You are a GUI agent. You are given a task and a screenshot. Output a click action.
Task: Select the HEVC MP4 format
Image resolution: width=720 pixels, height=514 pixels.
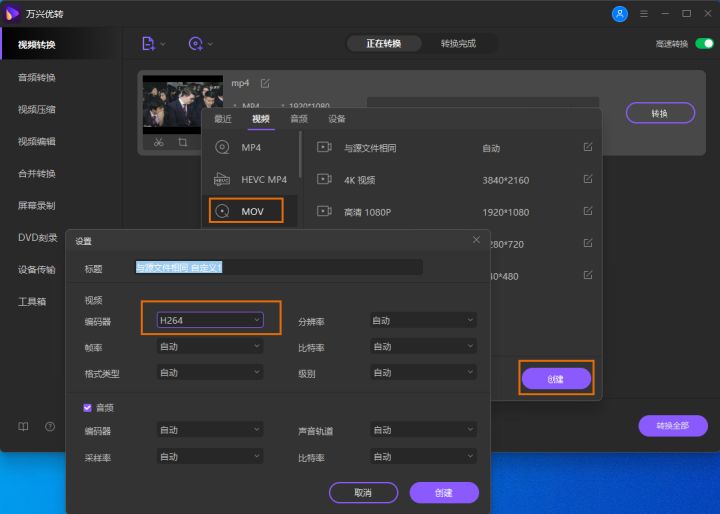pos(251,180)
